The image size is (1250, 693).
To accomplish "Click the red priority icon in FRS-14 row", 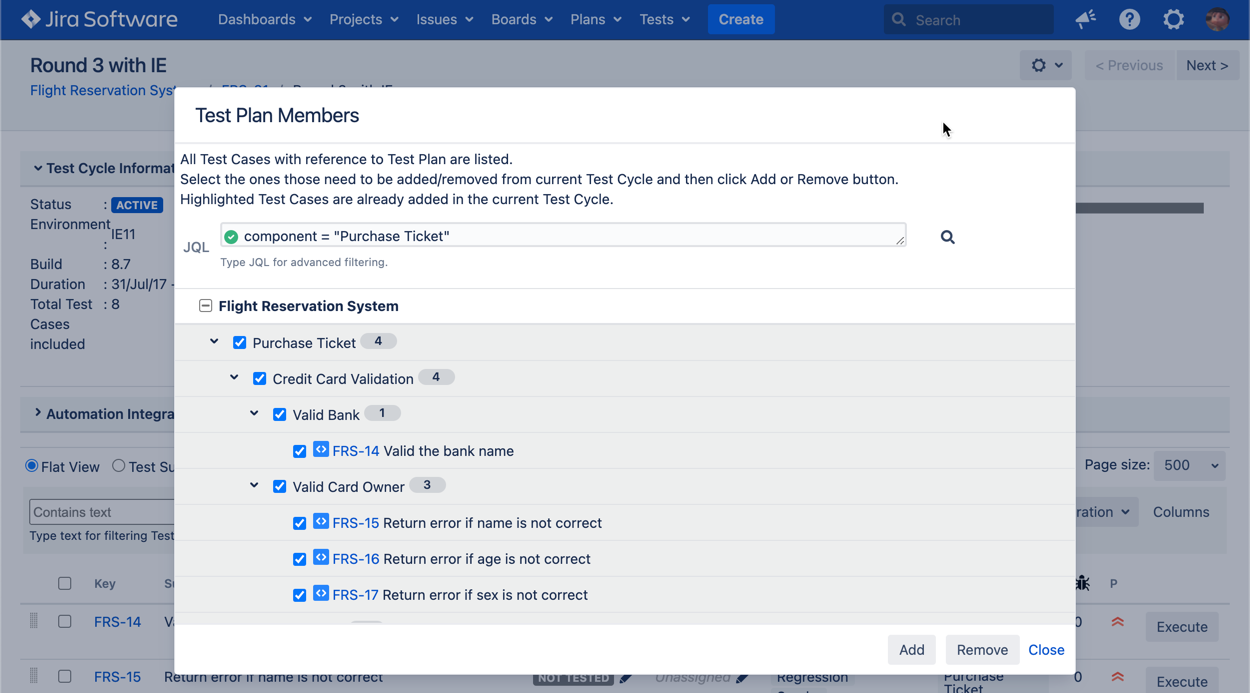I will pyautogui.click(x=1117, y=622).
